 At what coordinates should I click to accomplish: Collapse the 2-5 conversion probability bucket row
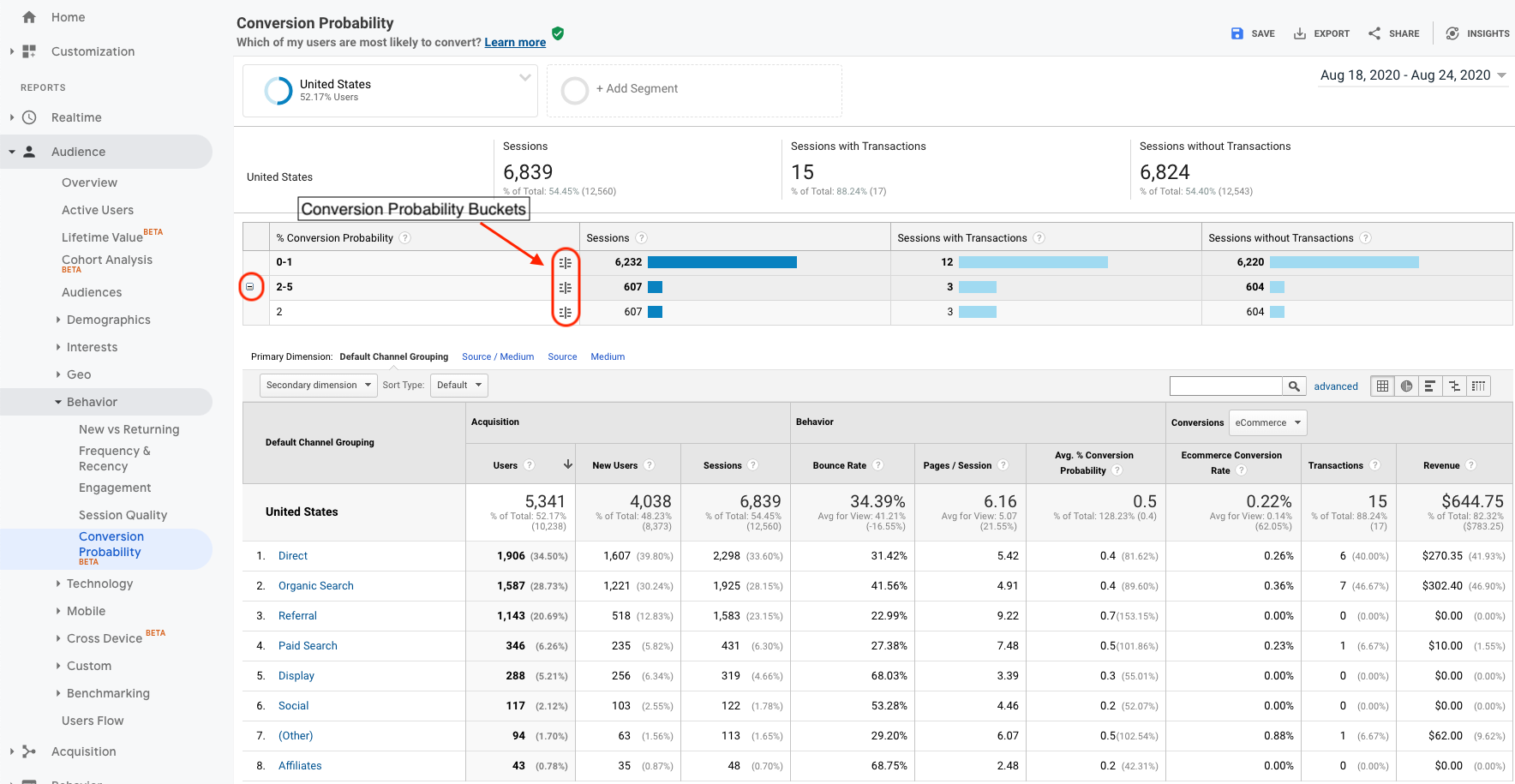pyautogui.click(x=251, y=287)
